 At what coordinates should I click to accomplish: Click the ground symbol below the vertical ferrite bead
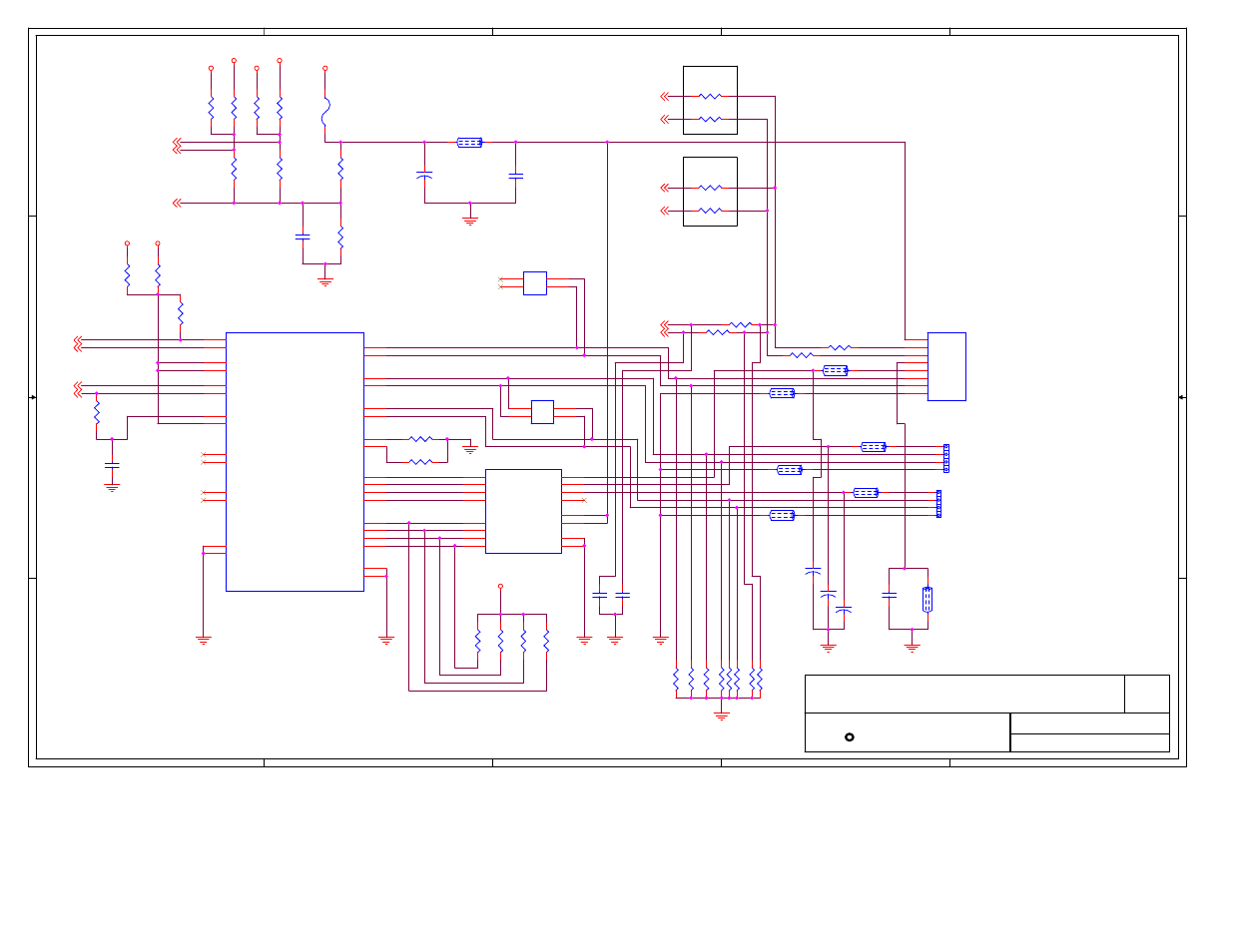tap(912, 647)
